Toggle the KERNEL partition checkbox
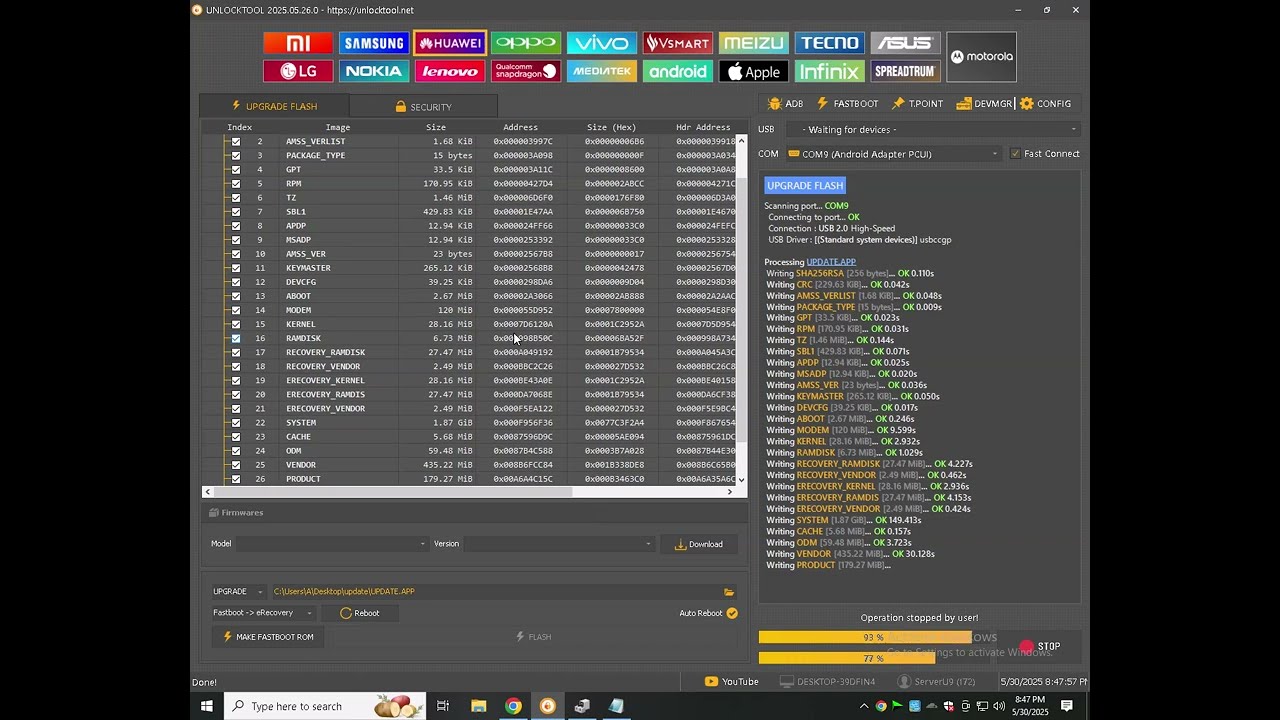The height and width of the screenshot is (720, 1280). (x=236, y=324)
